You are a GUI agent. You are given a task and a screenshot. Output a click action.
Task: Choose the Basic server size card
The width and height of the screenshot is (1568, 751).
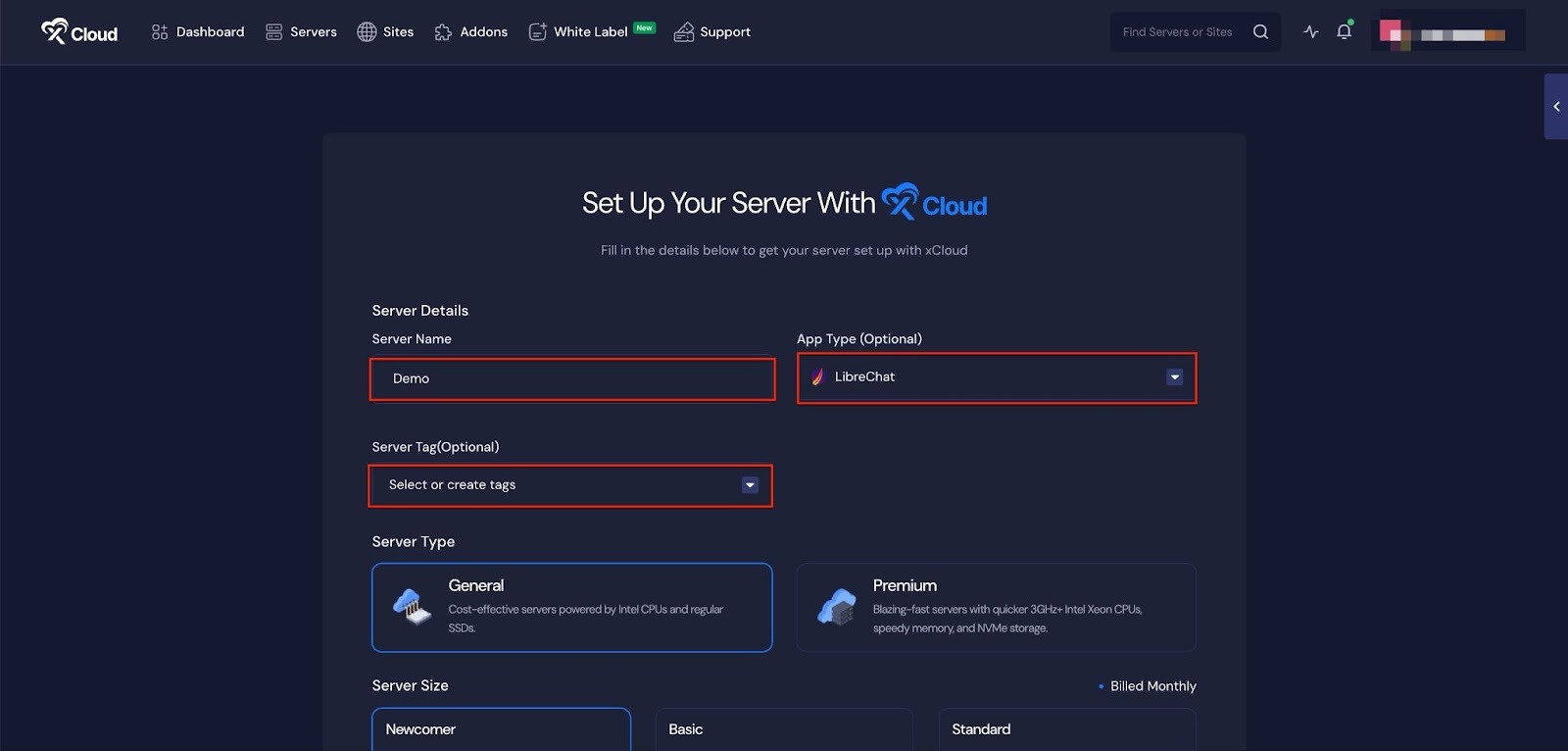coord(783,729)
